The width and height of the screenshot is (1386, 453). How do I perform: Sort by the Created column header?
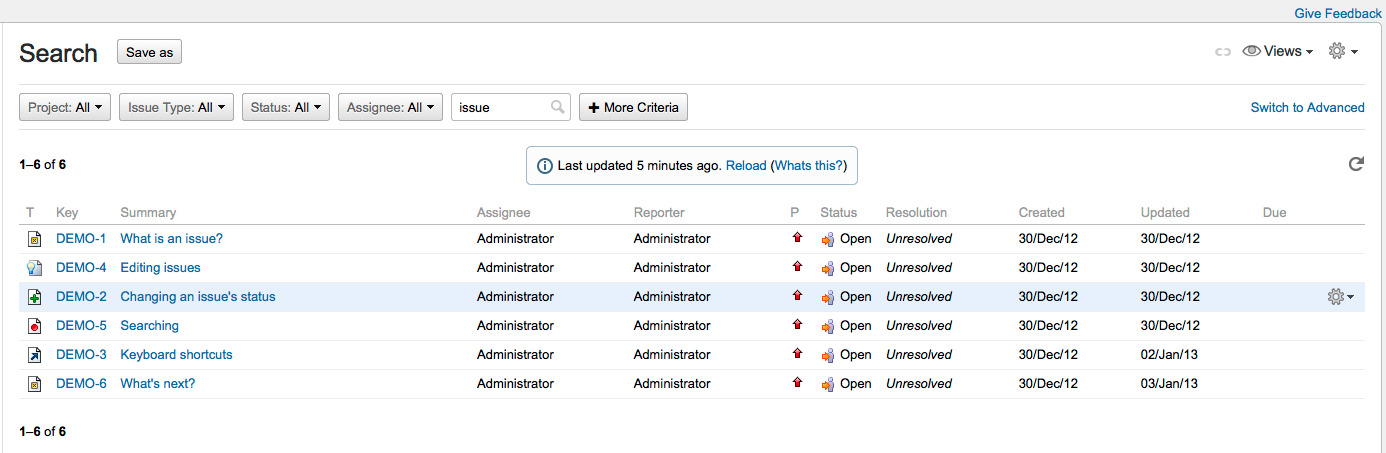coord(1041,212)
